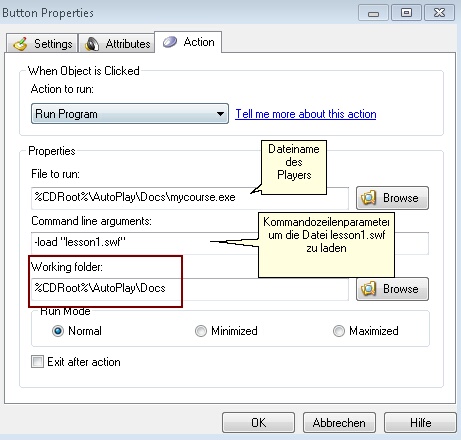Choose Maximized run mode
This screenshot has width=461, height=440.
point(339,331)
